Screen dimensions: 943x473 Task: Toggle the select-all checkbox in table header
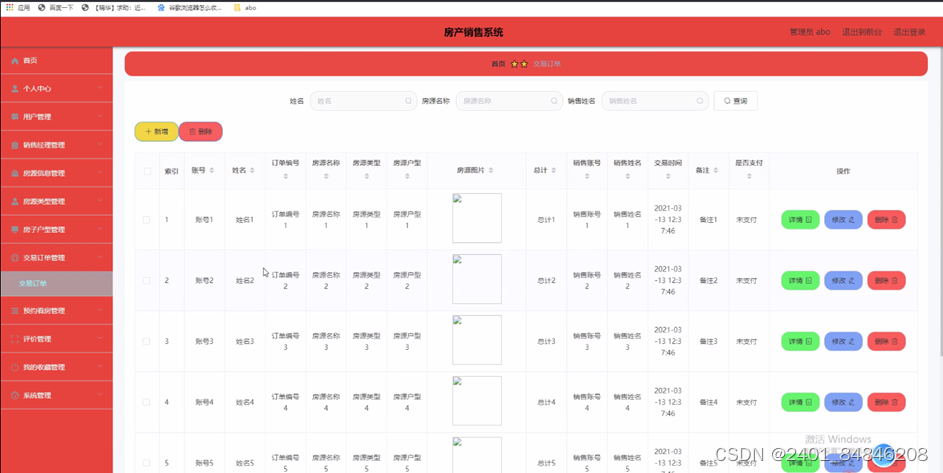point(147,171)
